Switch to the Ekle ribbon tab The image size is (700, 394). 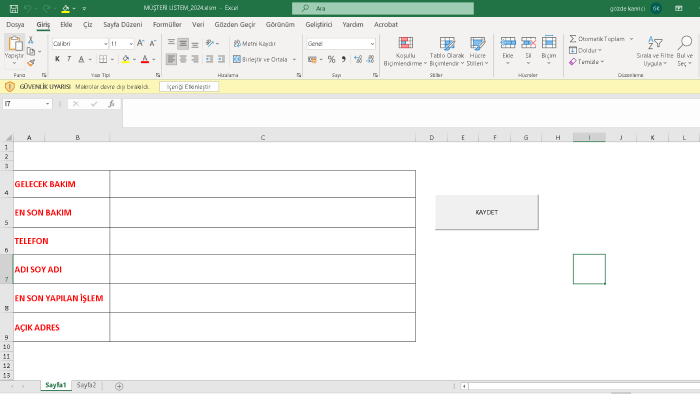[66, 25]
